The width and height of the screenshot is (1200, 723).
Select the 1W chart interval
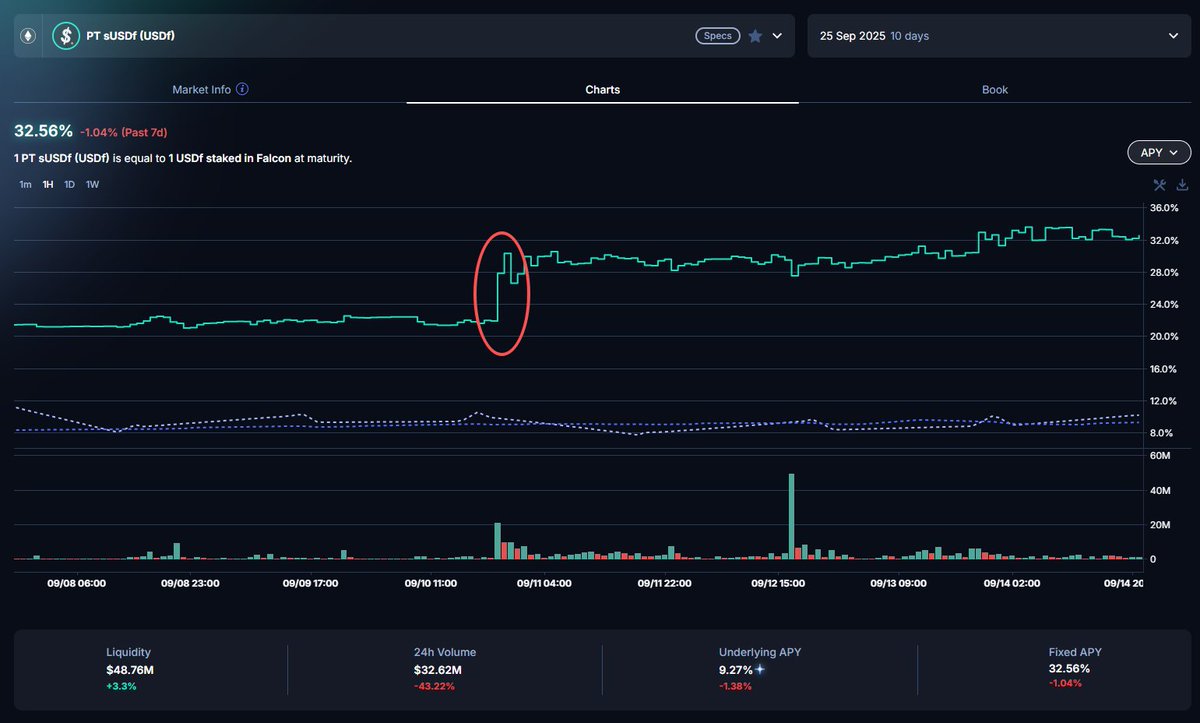tap(92, 185)
